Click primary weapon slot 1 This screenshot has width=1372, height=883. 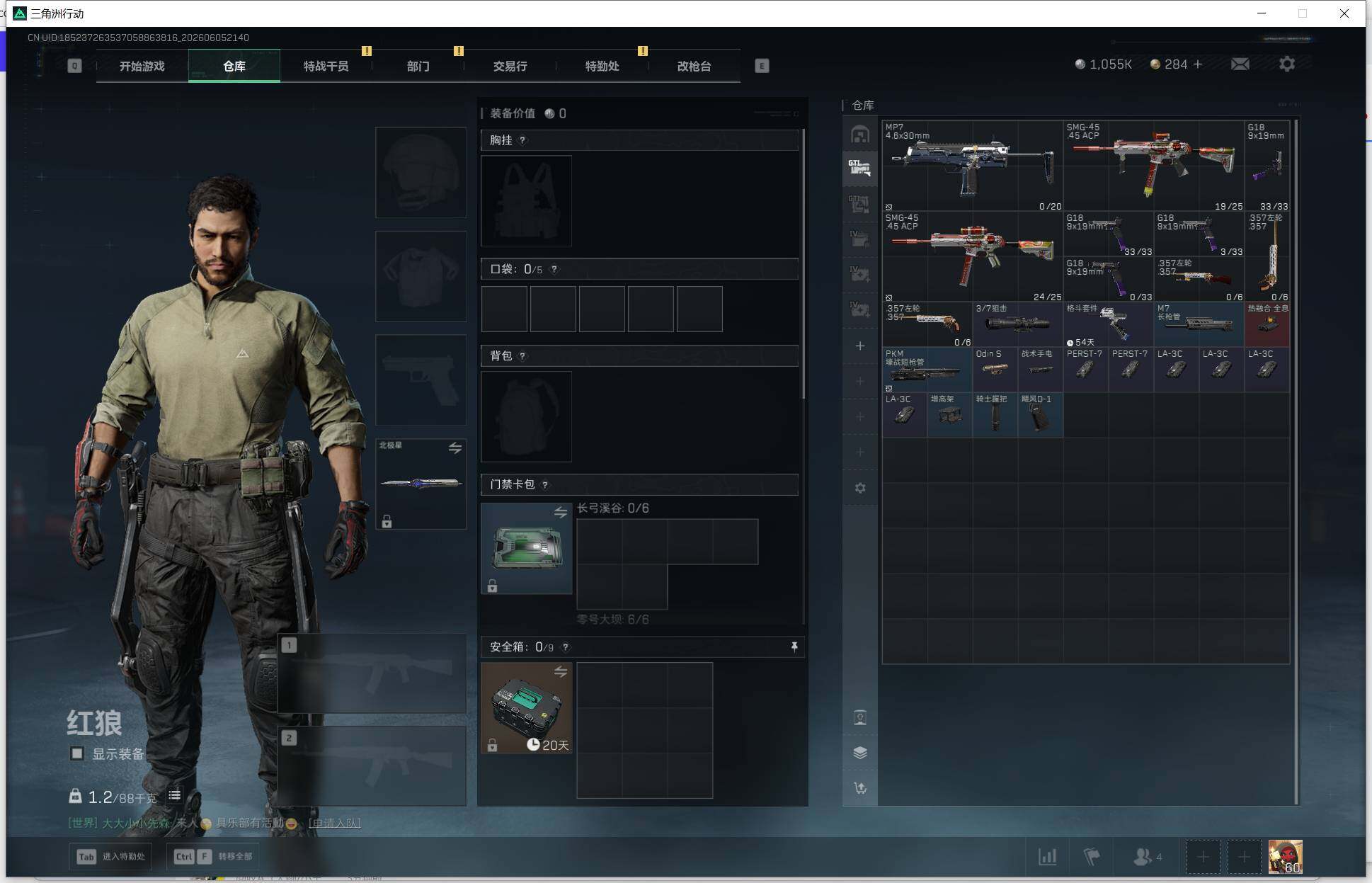click(372, 673)
